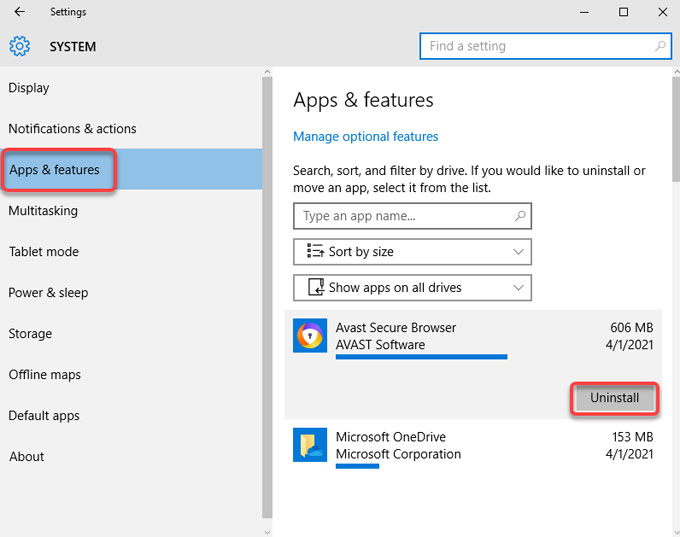Click the sidebar scrollbar down arrow
680x537 pixels.
(x=267, y=532)
